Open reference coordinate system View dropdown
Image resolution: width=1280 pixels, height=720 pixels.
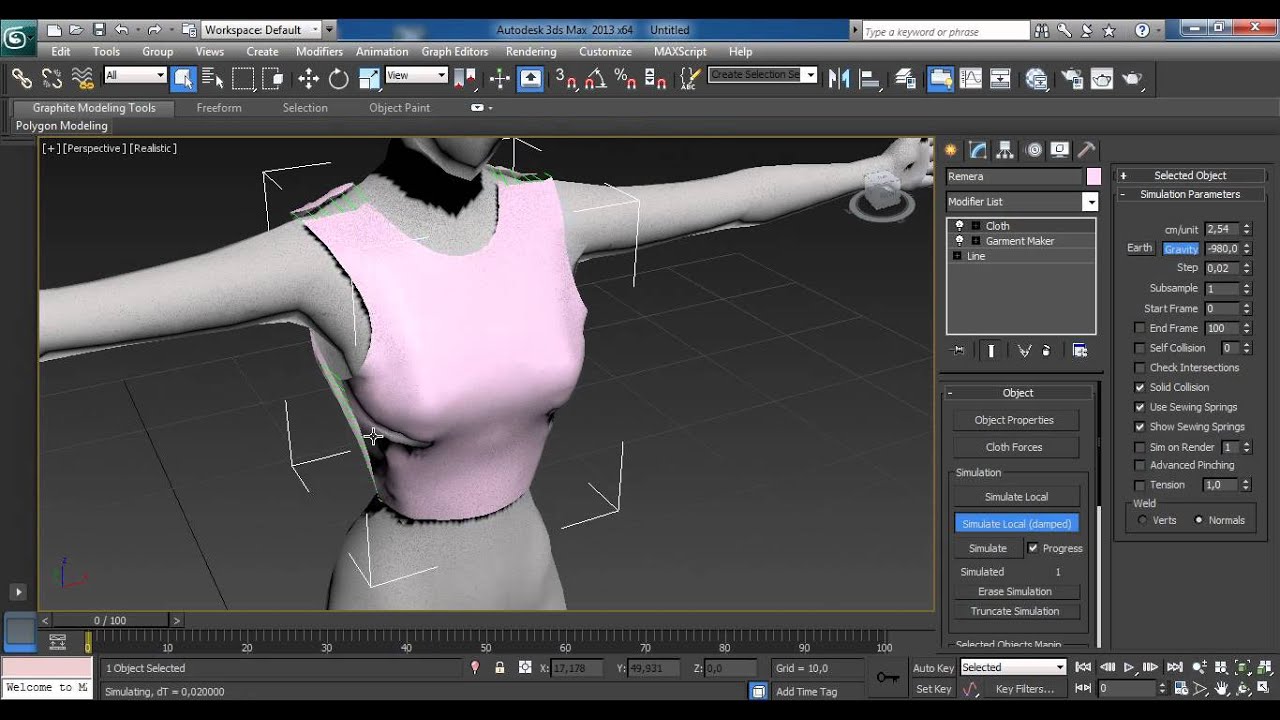tap(416, 75)
